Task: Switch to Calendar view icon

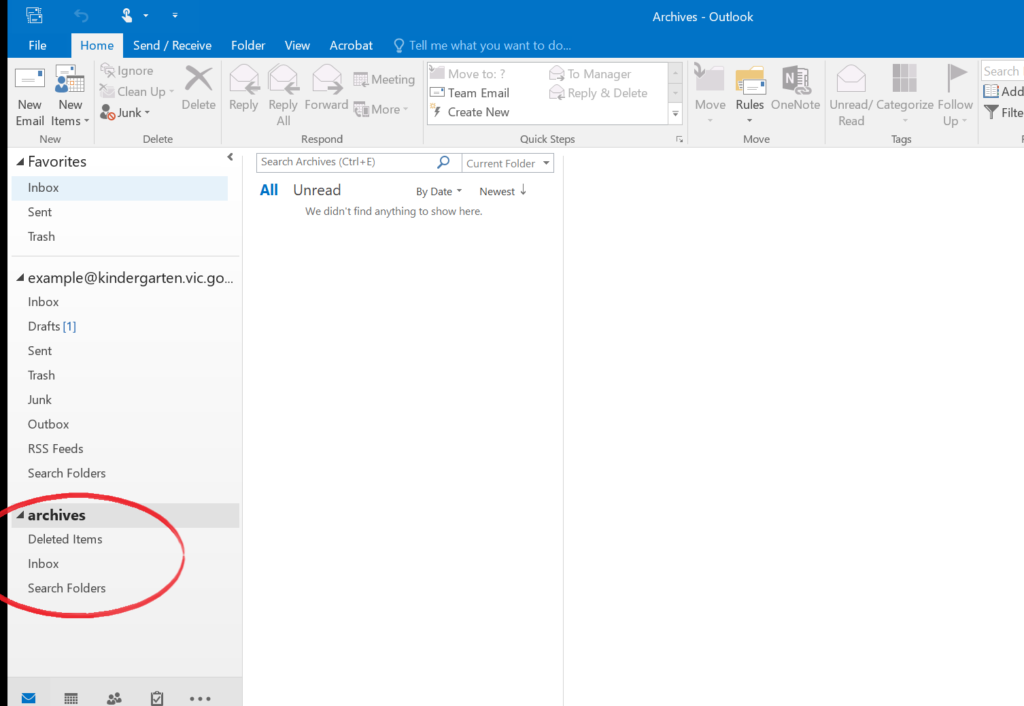Action: coord(71,698)
